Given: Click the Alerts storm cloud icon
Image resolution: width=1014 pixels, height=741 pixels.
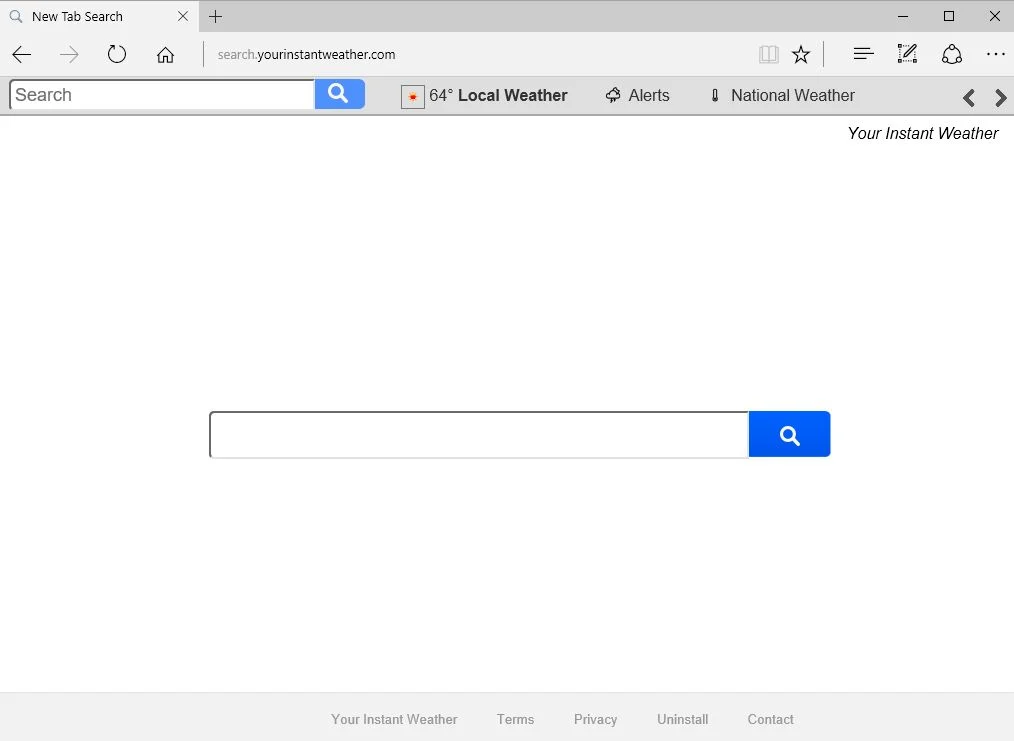Looking at the screenshot, I should click(x=613, y=96).
